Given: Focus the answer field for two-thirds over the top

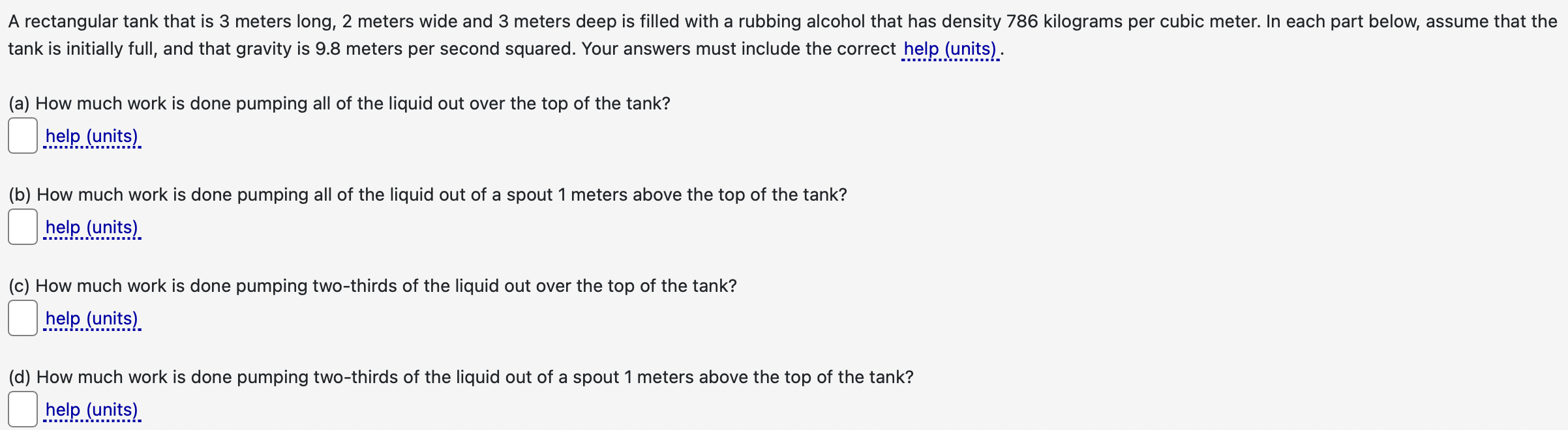Looking at the screenshot, I should pos(23,319).
